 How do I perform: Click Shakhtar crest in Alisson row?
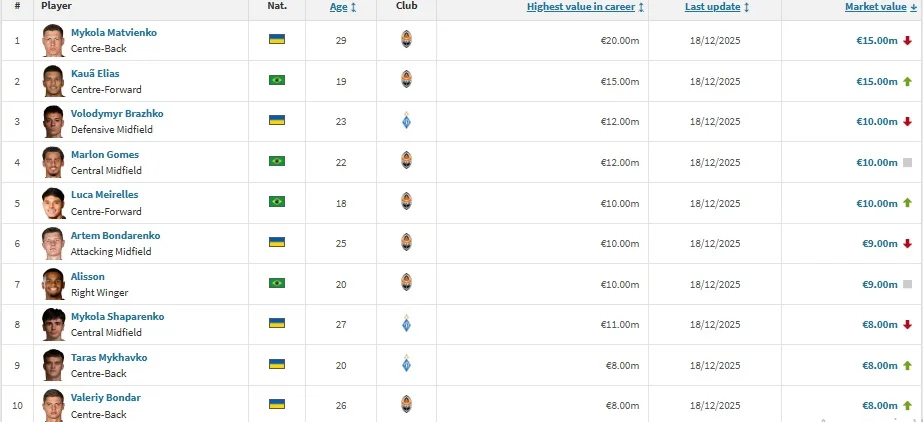pos(405,283)
